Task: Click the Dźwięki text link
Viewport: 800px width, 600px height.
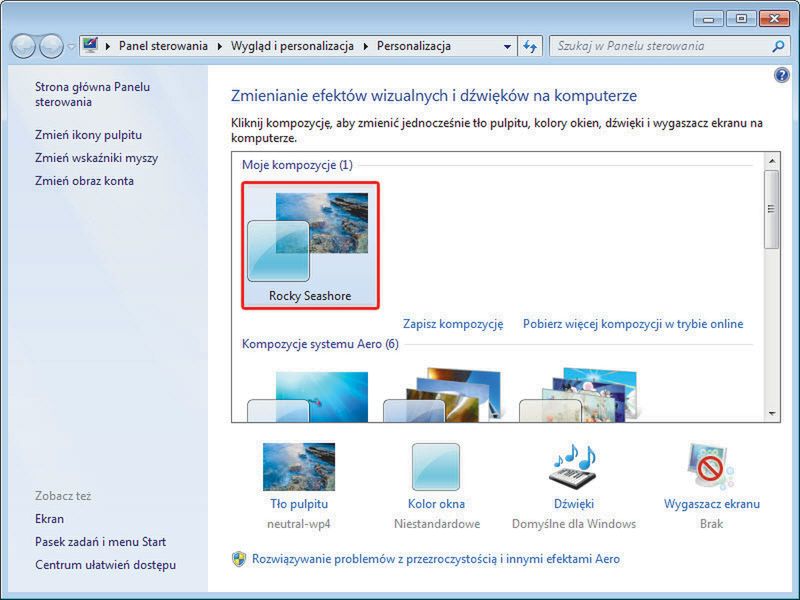Action: (574, 504)
